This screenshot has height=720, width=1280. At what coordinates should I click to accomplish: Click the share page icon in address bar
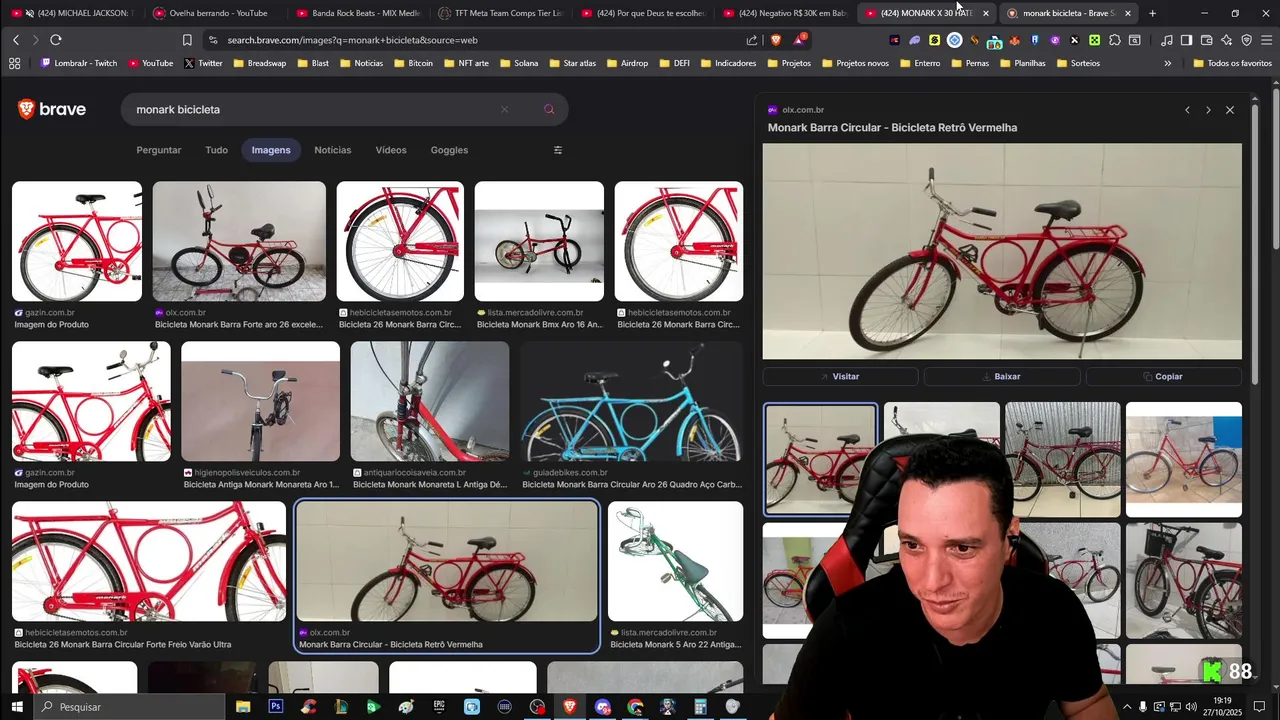point(752,40)
